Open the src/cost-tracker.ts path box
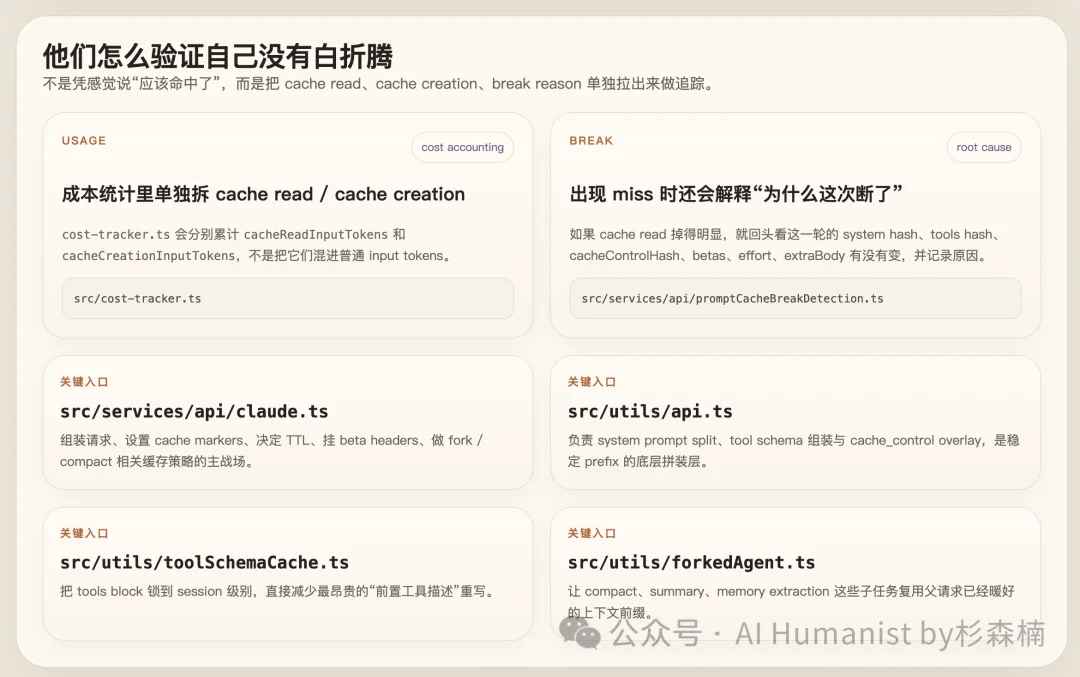This screenshot has height=677, width=1080. coord(287,298)
